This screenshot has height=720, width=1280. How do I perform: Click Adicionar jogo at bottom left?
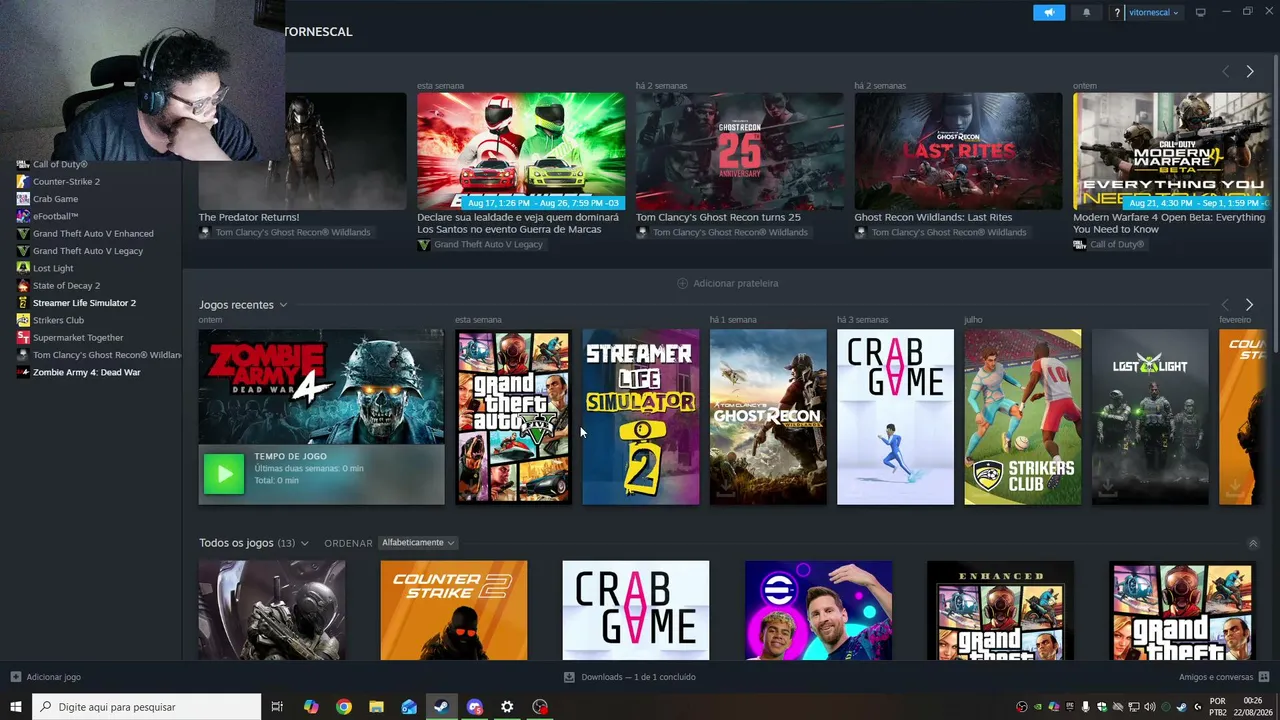[x=46, y=677]
